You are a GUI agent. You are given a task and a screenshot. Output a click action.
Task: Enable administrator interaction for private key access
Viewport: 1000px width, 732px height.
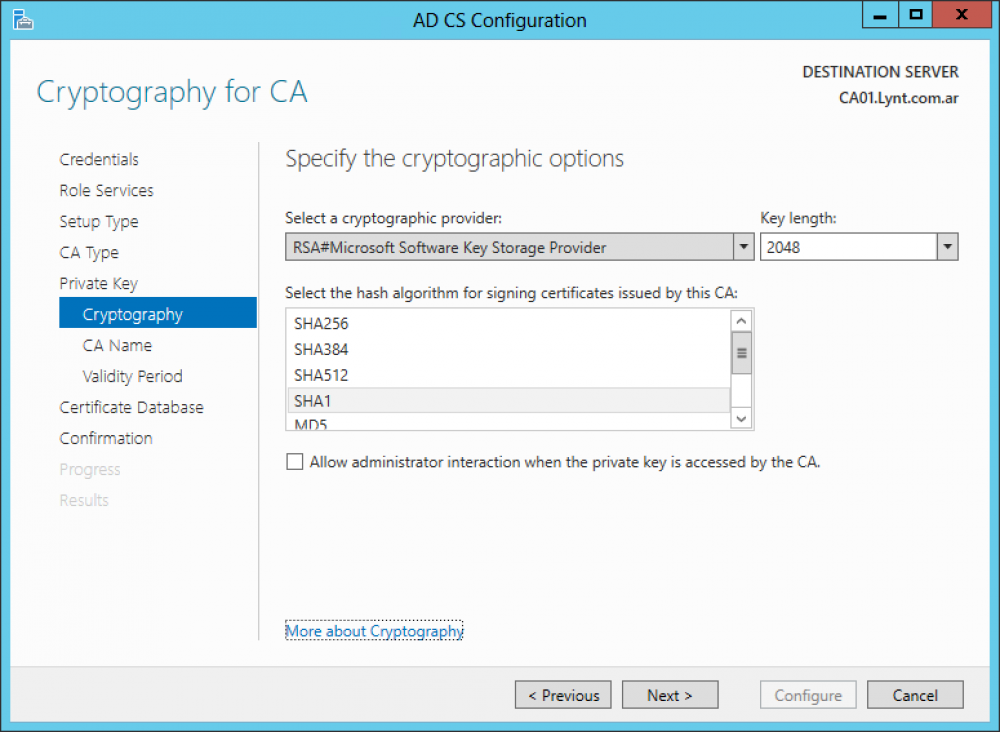[295, 462]
